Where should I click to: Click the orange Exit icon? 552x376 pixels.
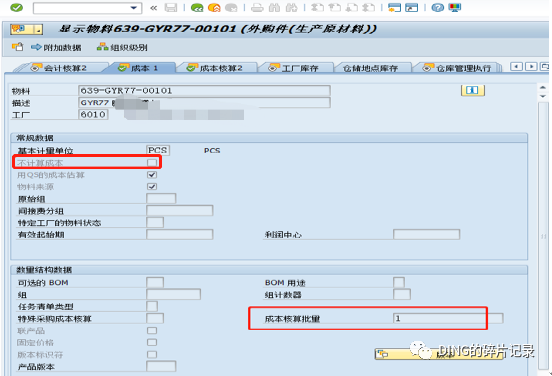click(214, 7)
